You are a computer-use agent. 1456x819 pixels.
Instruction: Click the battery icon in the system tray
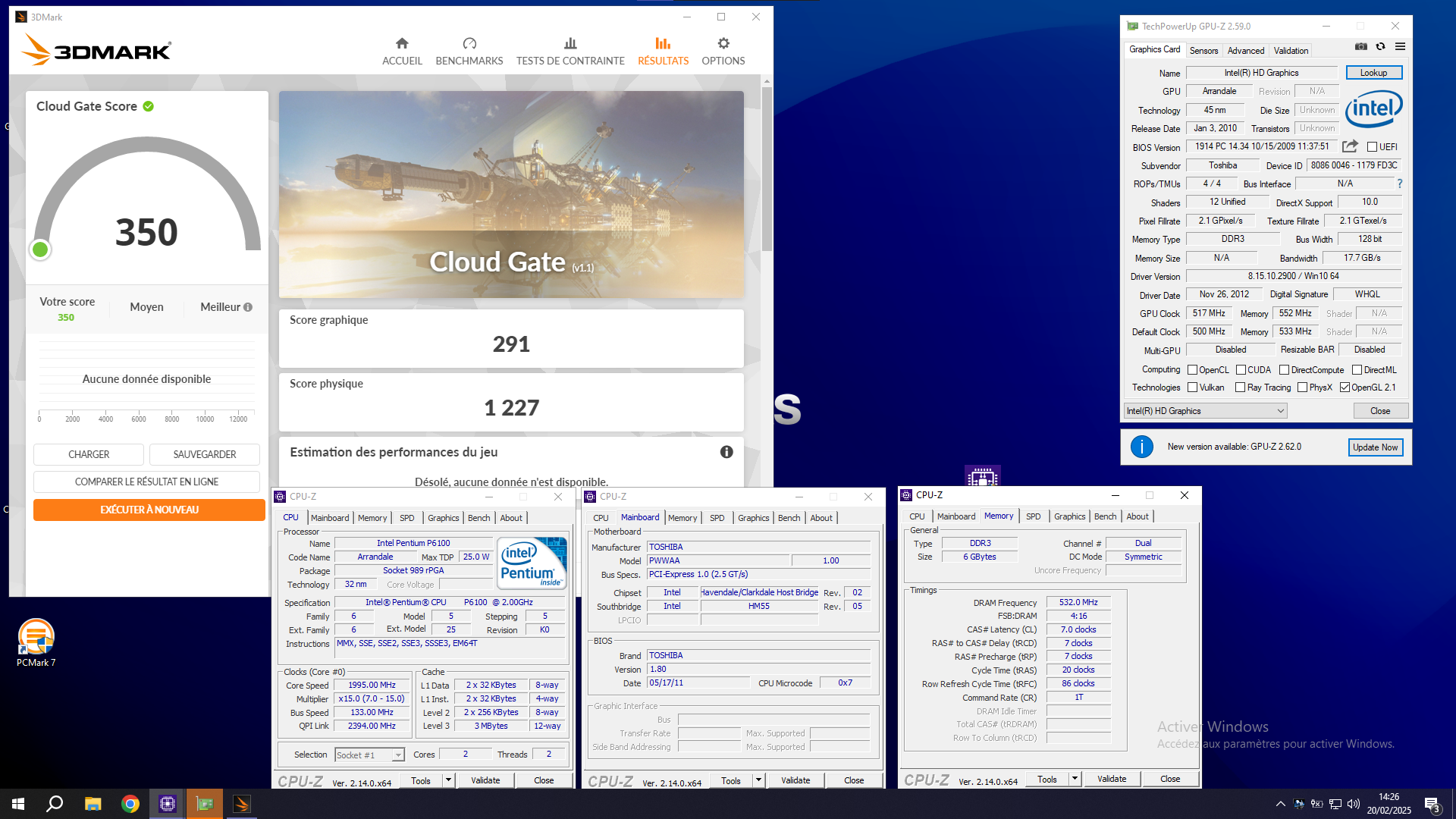coord(1317,804)
